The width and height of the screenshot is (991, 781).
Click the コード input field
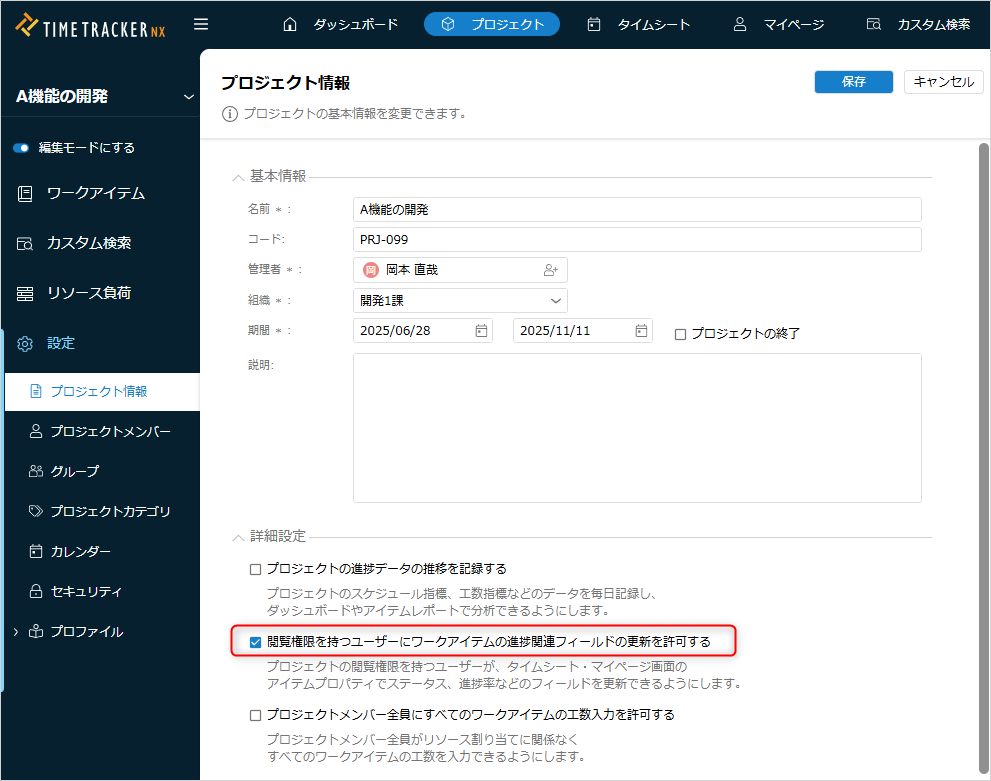[637, 240]
